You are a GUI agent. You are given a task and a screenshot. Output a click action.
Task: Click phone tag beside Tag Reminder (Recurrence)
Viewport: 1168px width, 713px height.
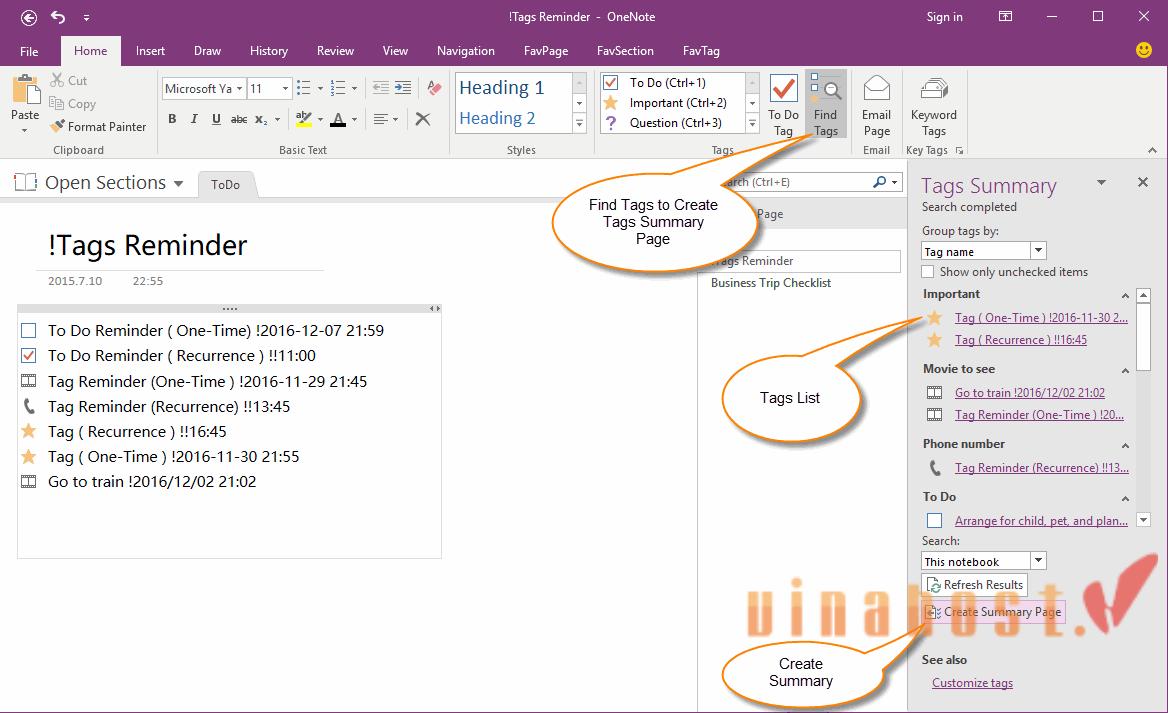[28, 406]
